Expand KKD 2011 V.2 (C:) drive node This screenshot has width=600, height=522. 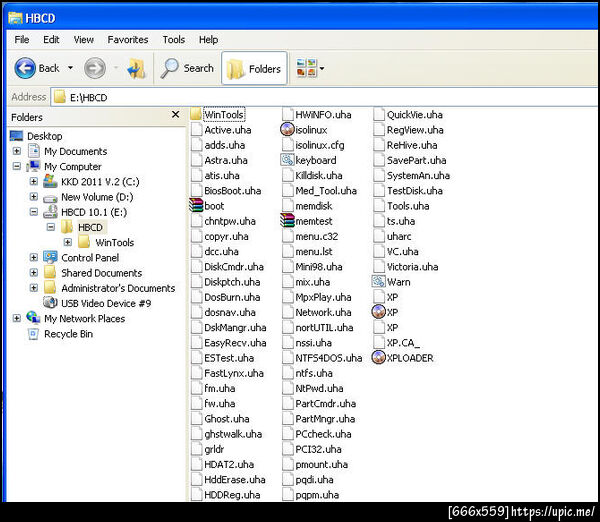click(x=34, y=181)
